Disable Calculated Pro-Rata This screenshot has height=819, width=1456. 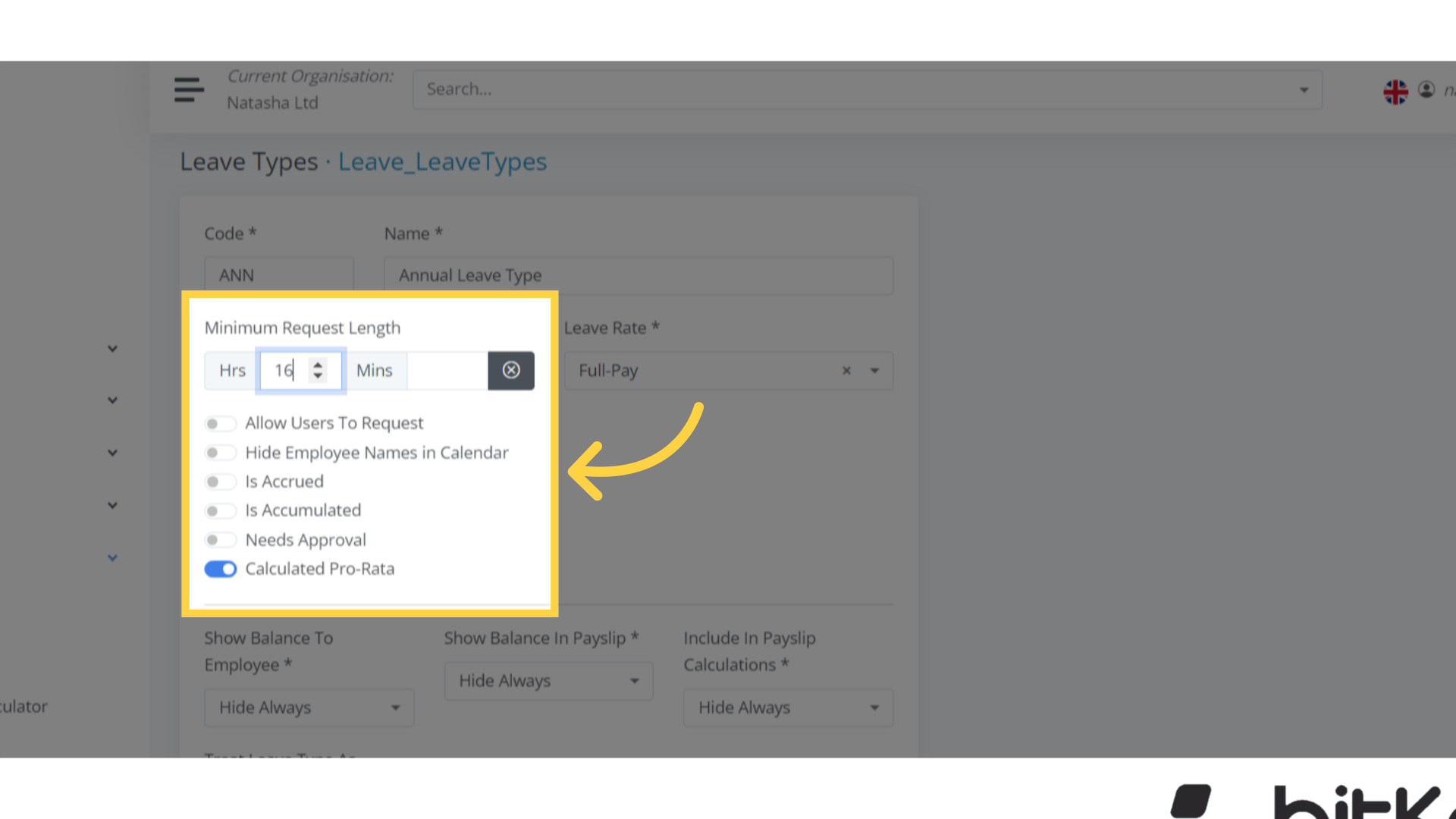point(221,569)
